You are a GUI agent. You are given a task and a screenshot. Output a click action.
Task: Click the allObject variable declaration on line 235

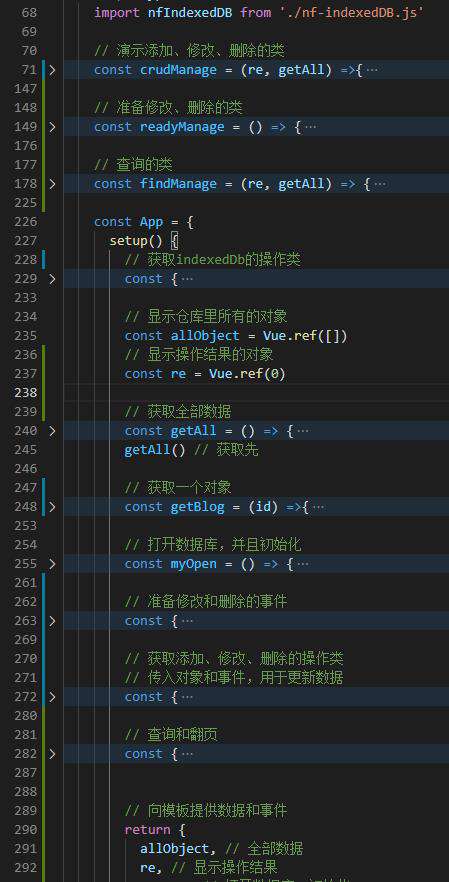point(205,336)
